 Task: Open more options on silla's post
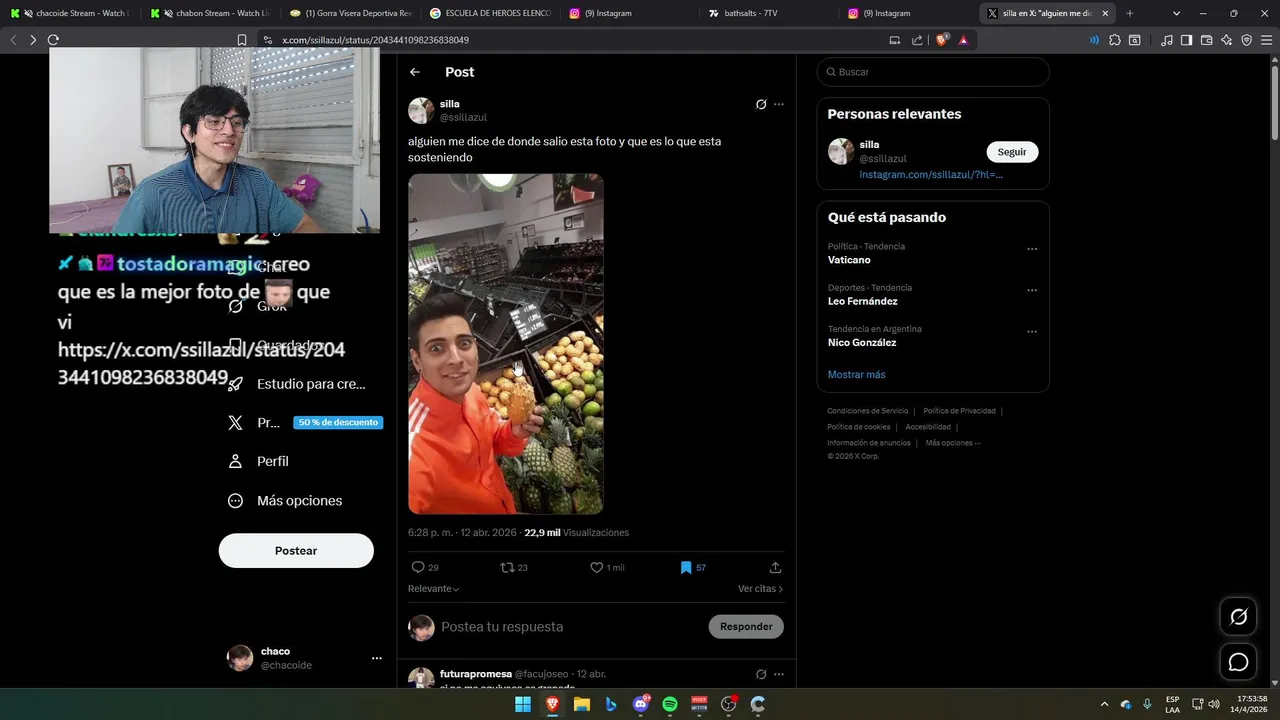click(x=779, y=104)
